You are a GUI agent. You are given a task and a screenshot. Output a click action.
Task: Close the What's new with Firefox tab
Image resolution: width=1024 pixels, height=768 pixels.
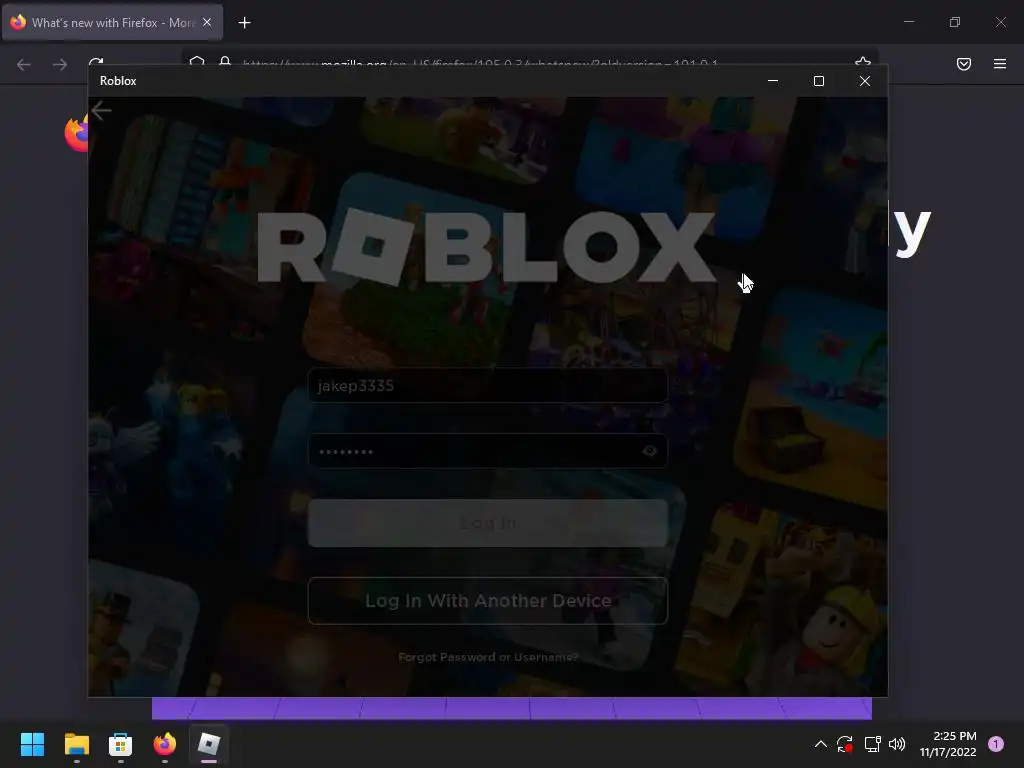point(207,22)
